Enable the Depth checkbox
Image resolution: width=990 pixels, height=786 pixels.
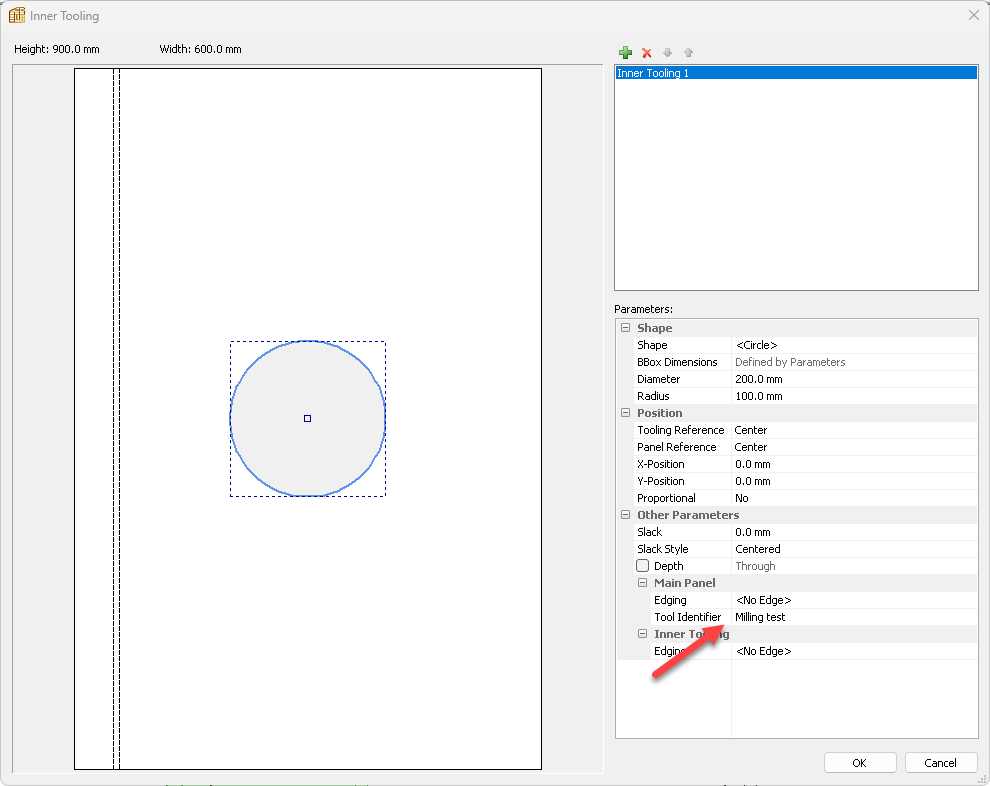click(643, 566)
